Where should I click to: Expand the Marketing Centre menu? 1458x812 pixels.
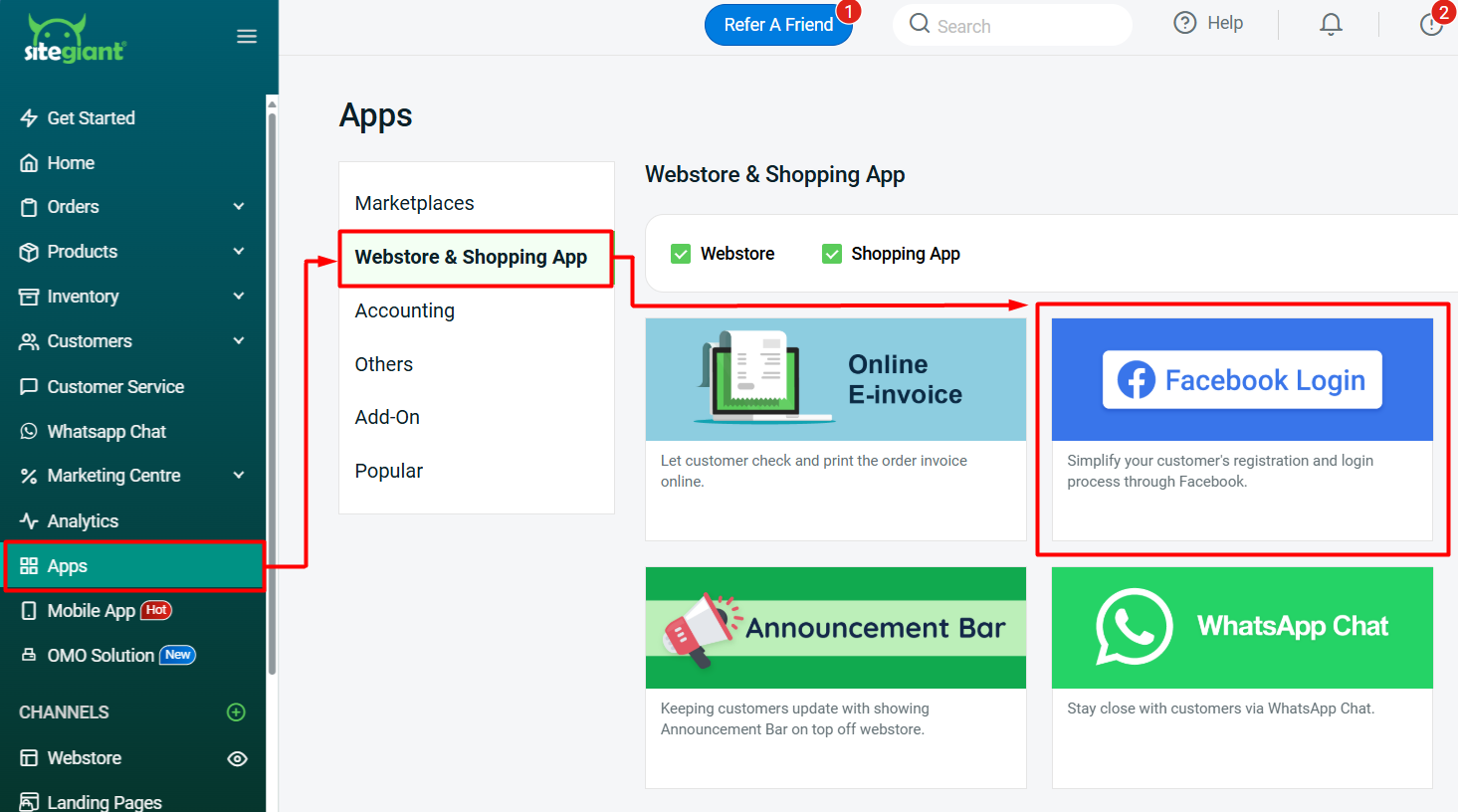click(x=238, y=476)
